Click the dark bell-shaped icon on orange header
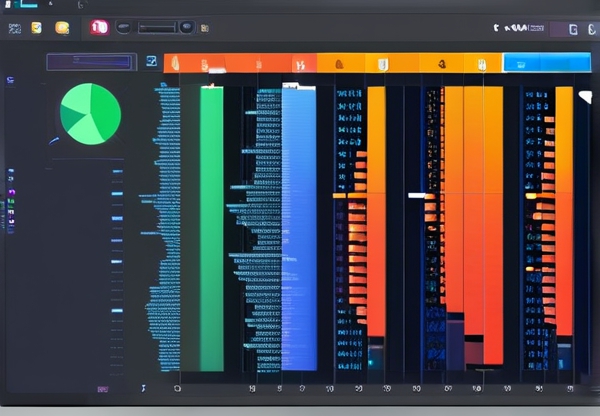Screen dimensions: 600x416 [338, 64]
